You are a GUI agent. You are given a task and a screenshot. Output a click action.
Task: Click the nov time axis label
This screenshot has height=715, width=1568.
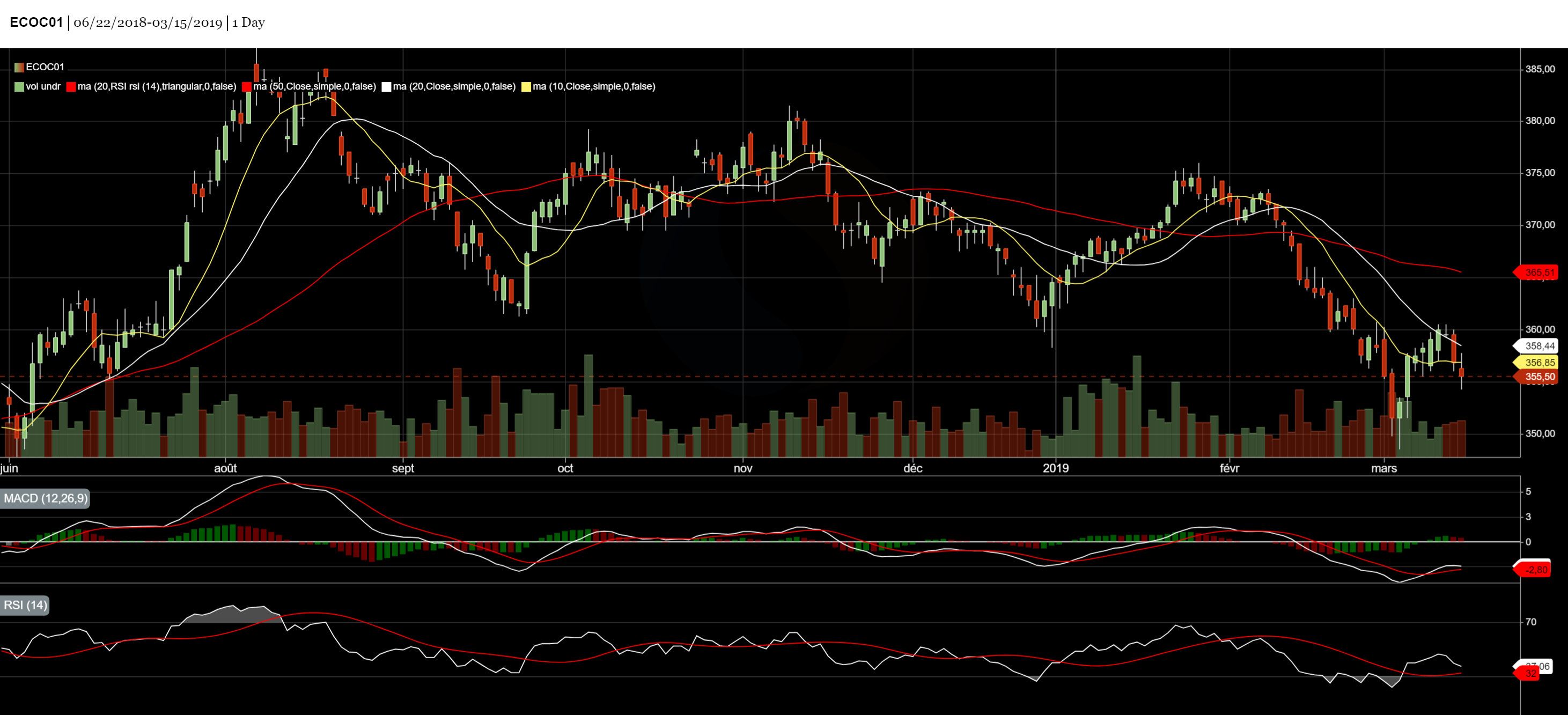tap(743, 469)
